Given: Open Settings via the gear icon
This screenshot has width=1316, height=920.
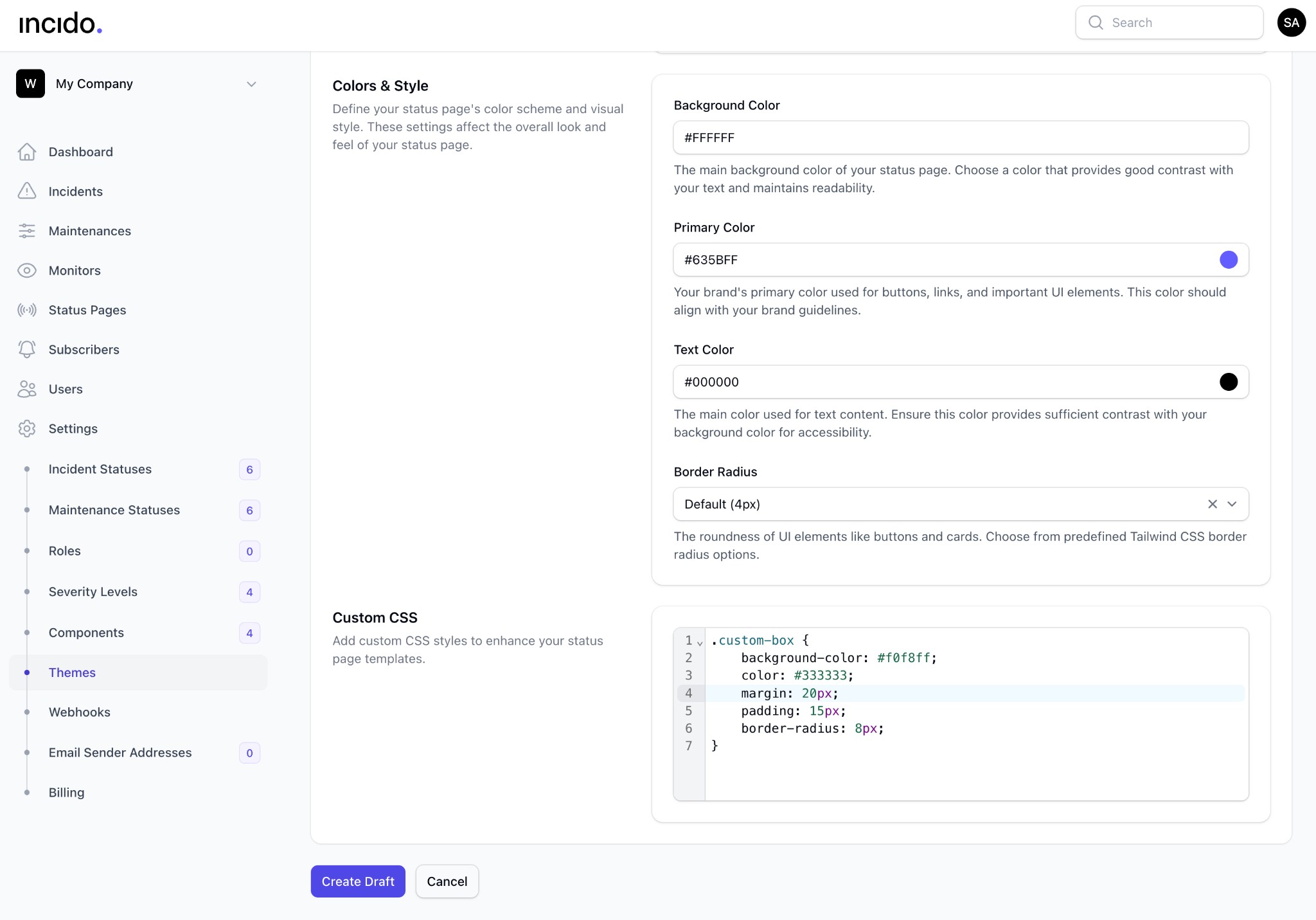Looking at the screenshot, I should 27,428.
